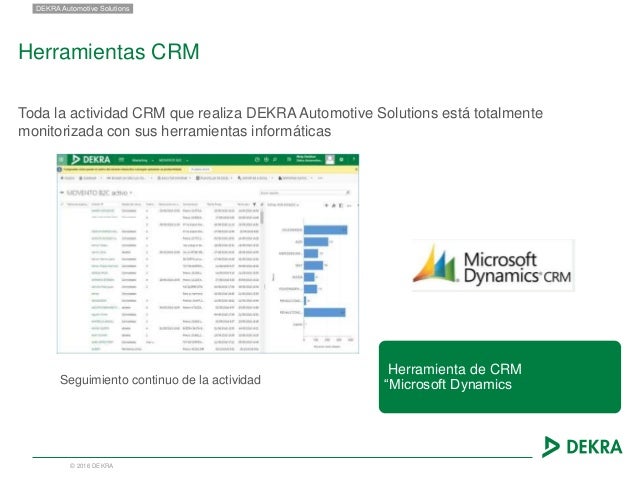Screen dimensions: 638x479
Task: Click the plus icon in the chart pane toolbar
Action: 326,205
